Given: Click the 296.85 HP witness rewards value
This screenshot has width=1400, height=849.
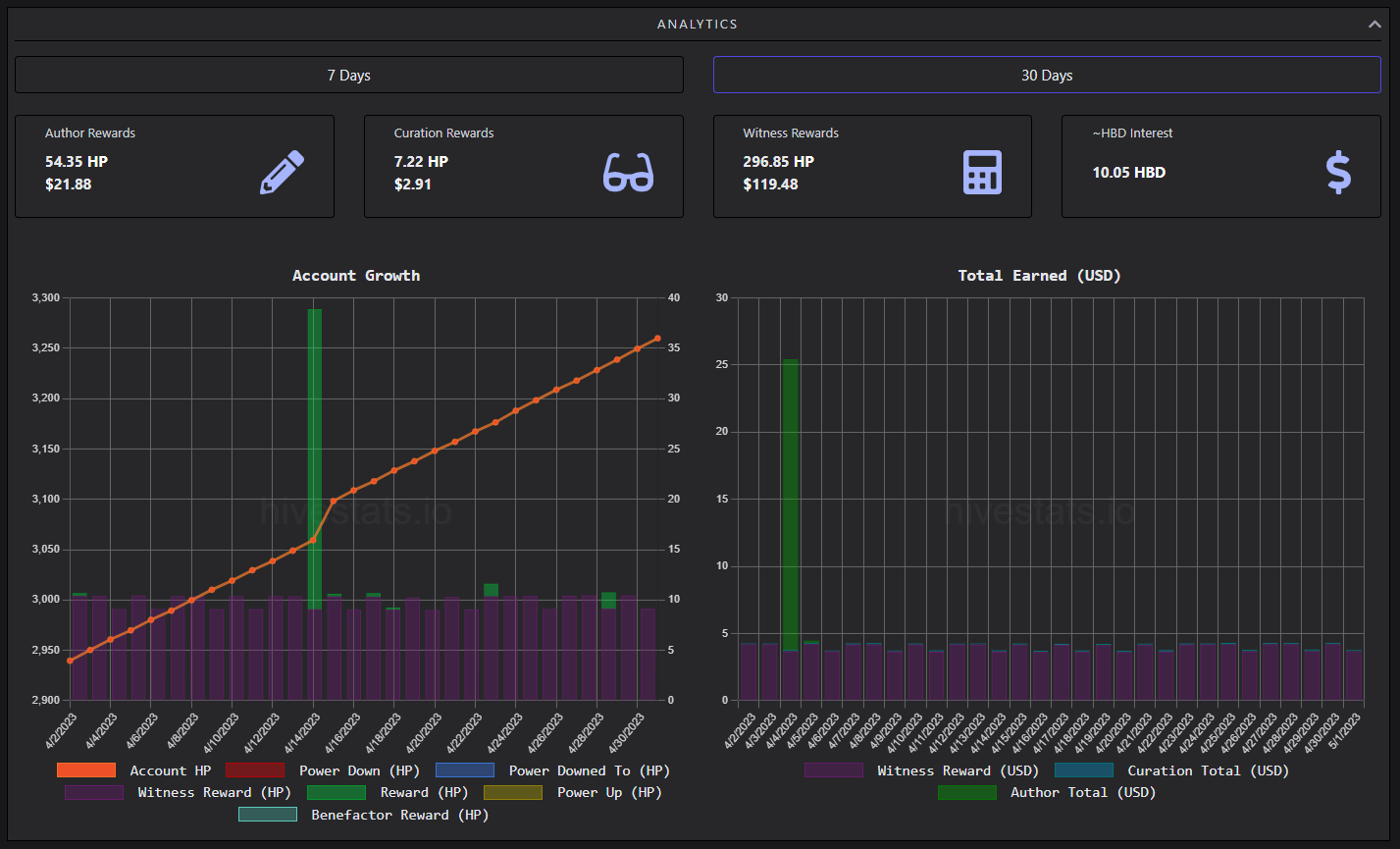Looking at the screenshot, I should (778, 162).
